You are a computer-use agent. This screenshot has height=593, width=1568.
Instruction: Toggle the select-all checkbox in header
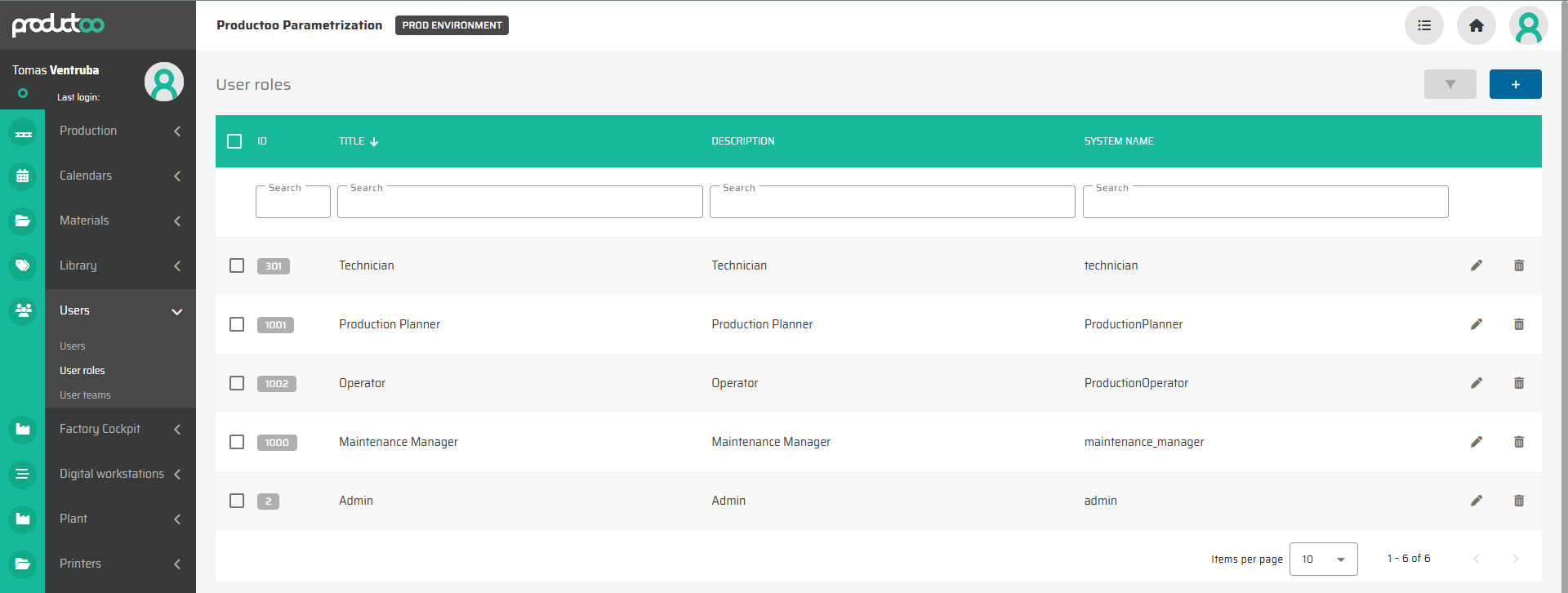tap(234, 141)
